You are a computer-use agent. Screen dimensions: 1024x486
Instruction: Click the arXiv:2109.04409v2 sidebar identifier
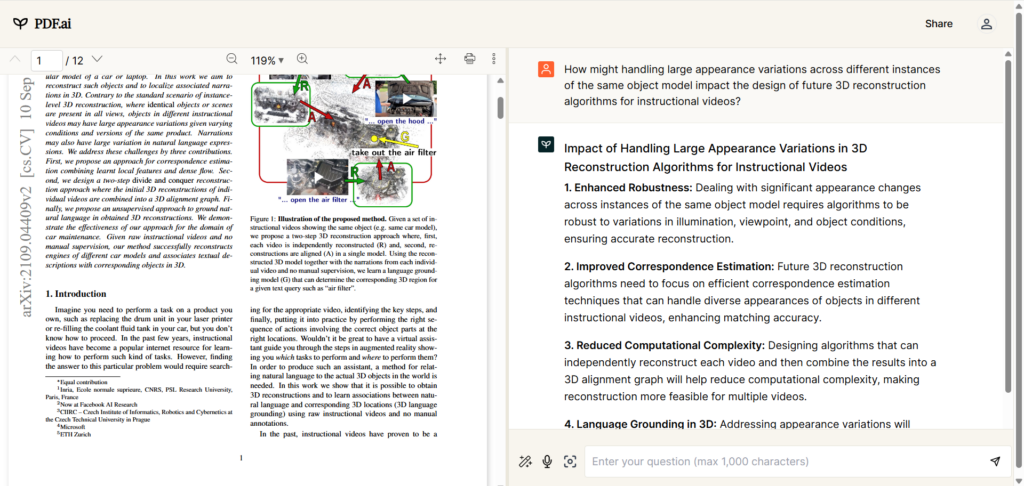tap(27, 195)
